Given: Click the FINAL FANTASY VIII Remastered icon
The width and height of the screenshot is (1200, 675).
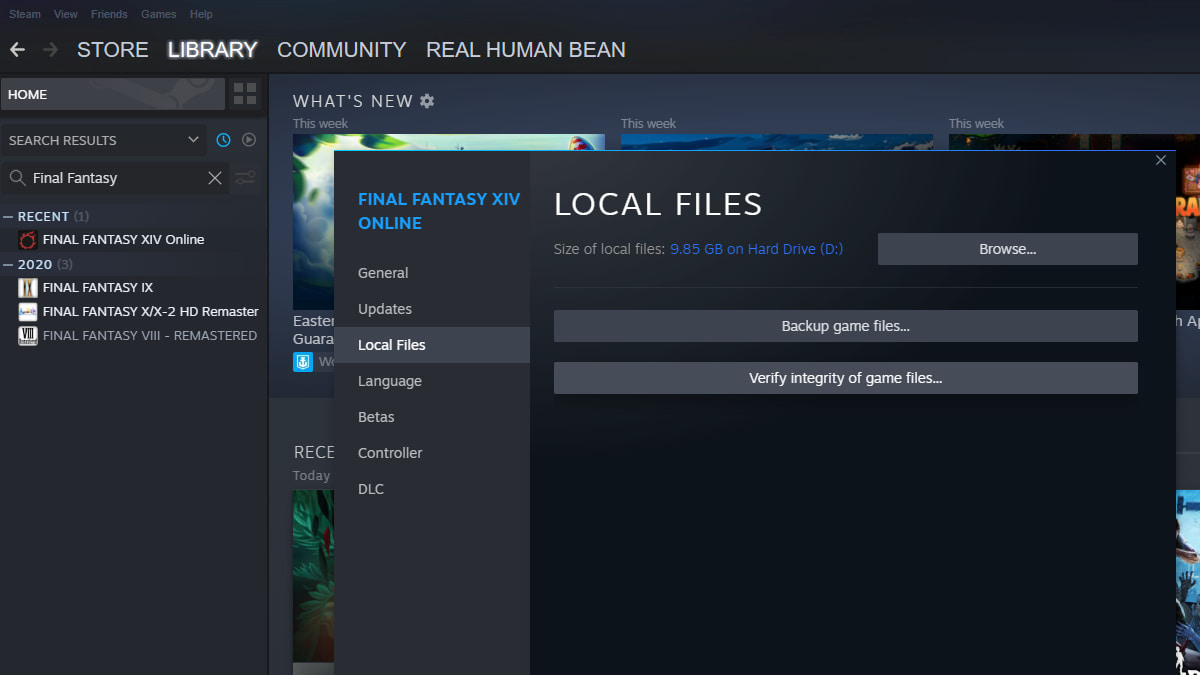Looking at the screenshot, I should point(28,335).
